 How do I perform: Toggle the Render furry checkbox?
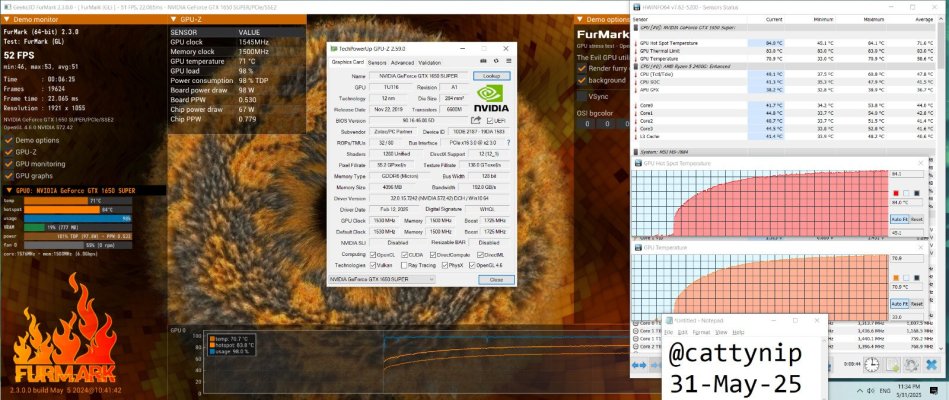[582, 68]
